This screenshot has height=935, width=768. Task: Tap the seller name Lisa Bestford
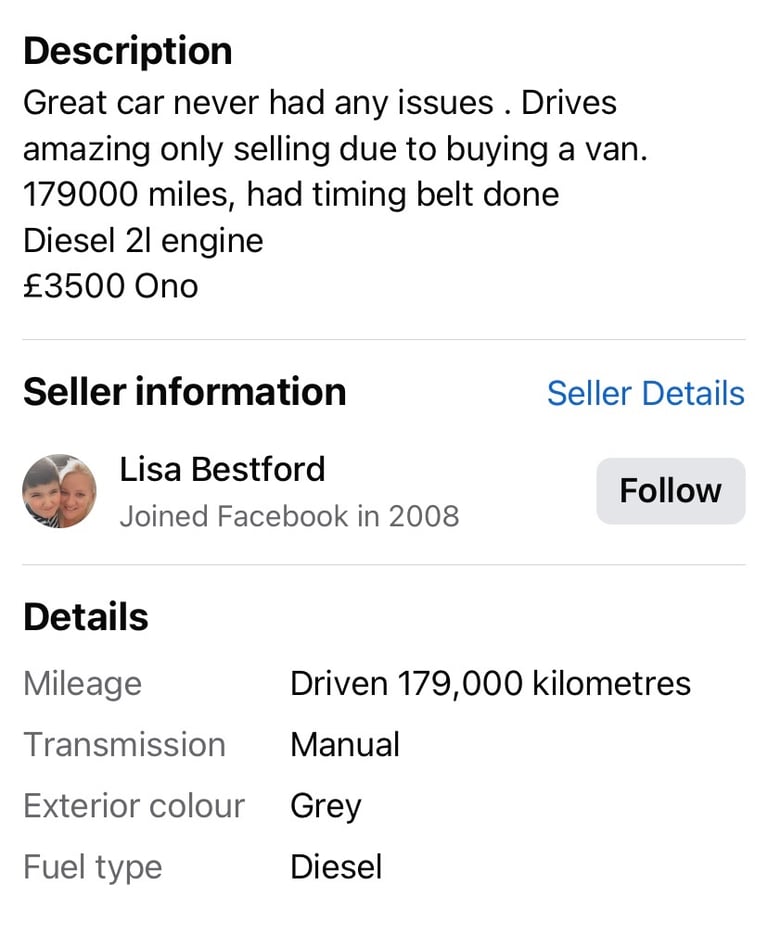222,469
